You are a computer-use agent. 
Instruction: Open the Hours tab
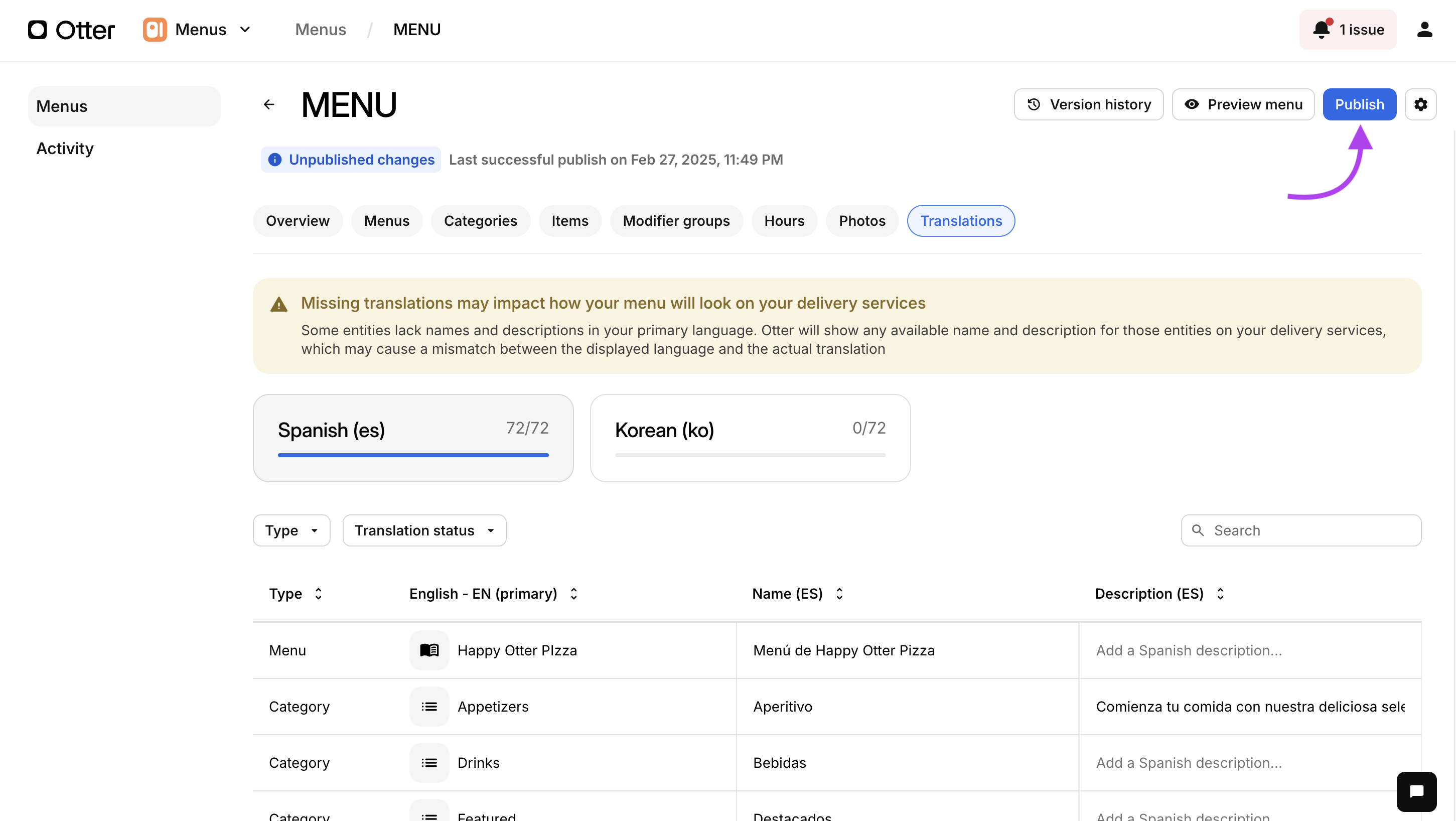pos(784,221)
